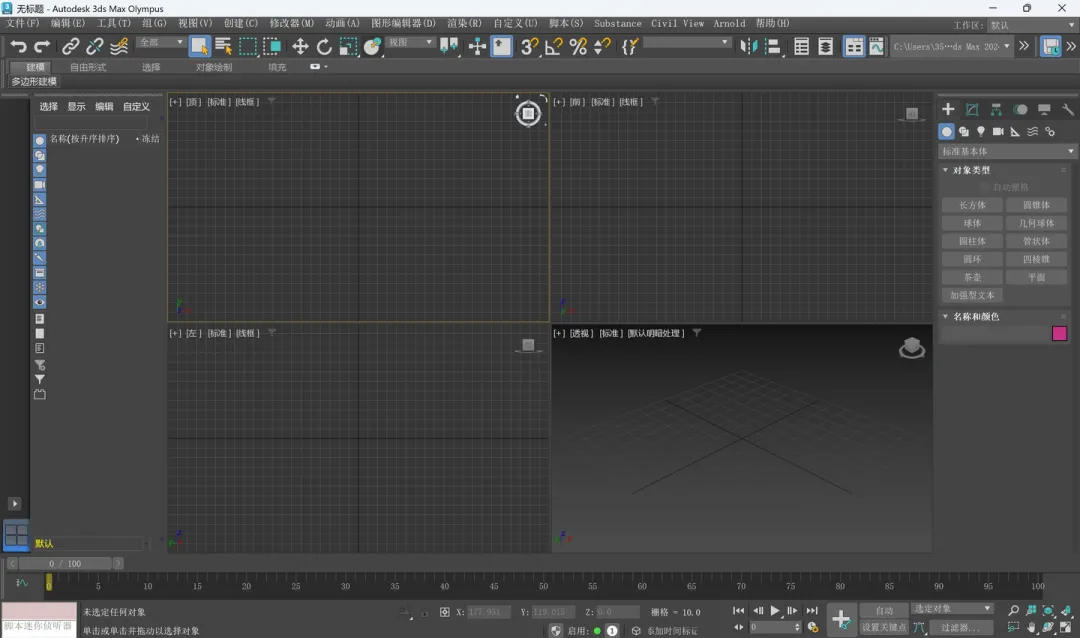
Task: Switch to Cameras category in Create panel
Action: (998, 132)
